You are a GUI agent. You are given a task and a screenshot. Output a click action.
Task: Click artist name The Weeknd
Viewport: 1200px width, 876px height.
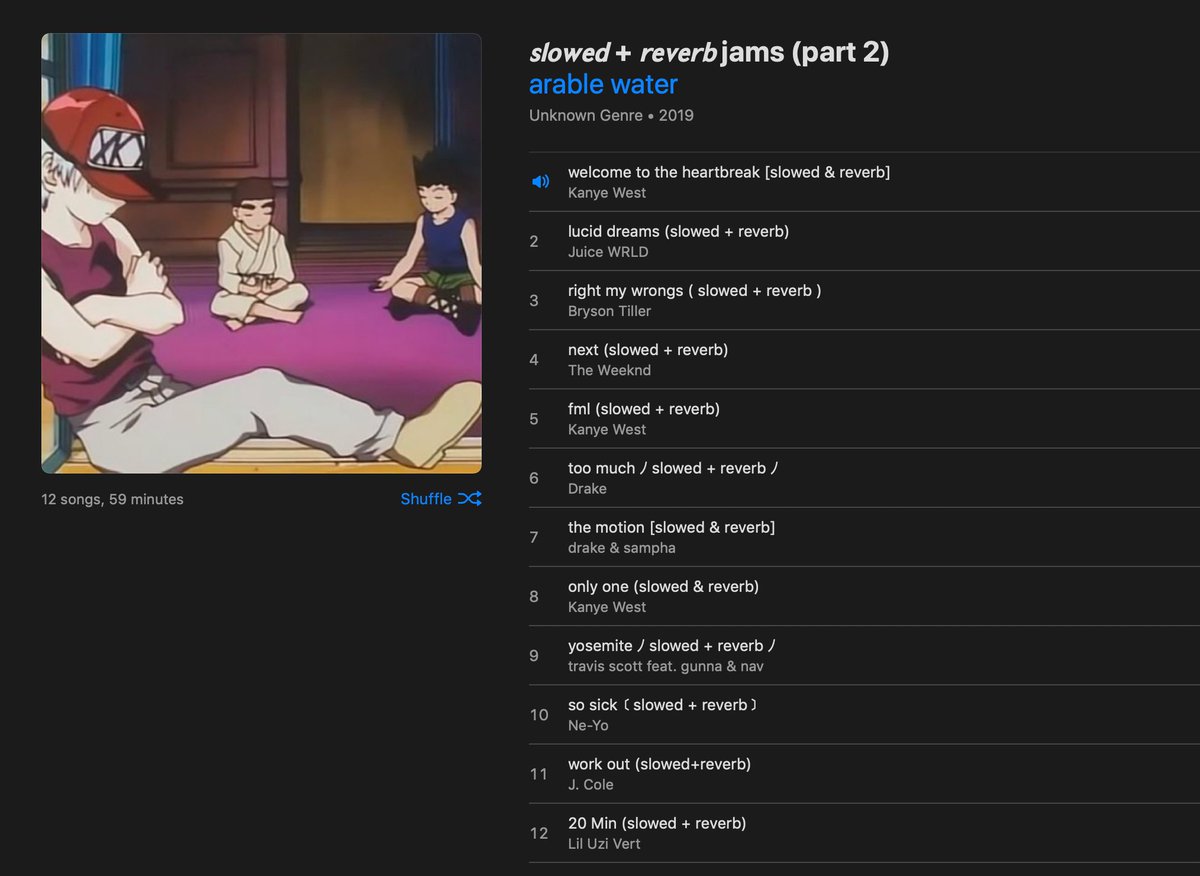[x=609, y=370]
